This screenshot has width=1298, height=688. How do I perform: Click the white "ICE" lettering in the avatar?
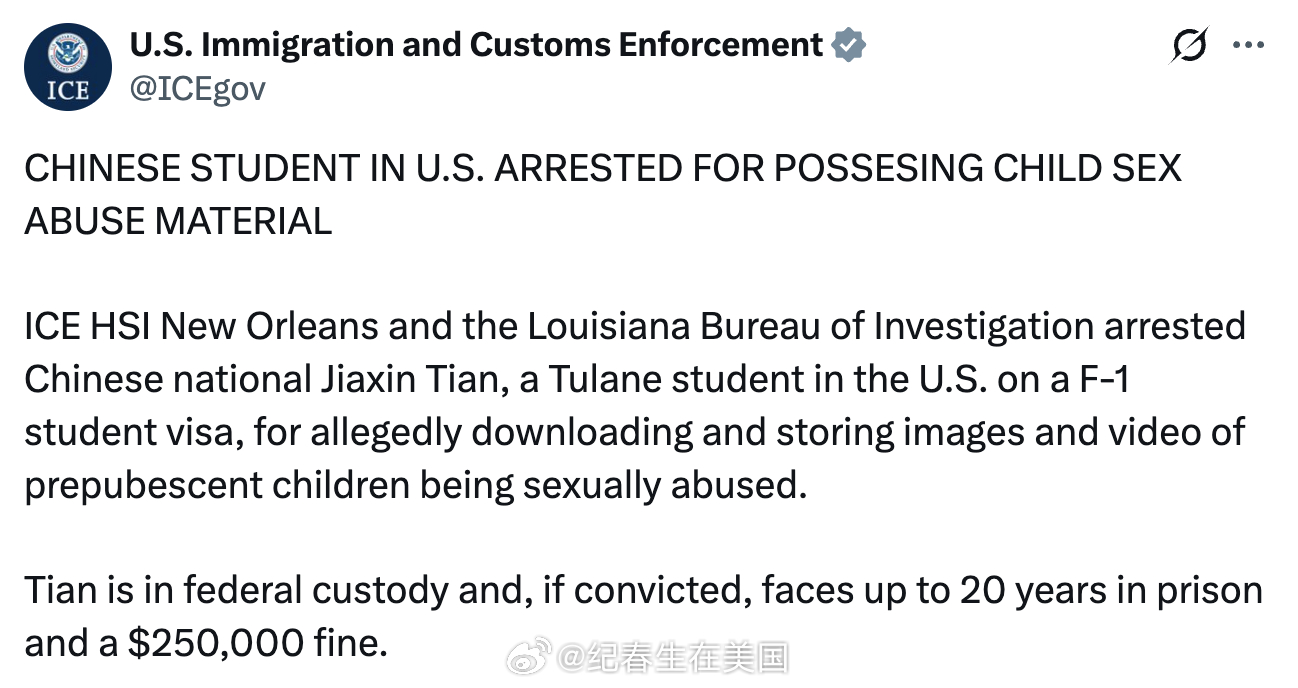click(x=67, y=90)
